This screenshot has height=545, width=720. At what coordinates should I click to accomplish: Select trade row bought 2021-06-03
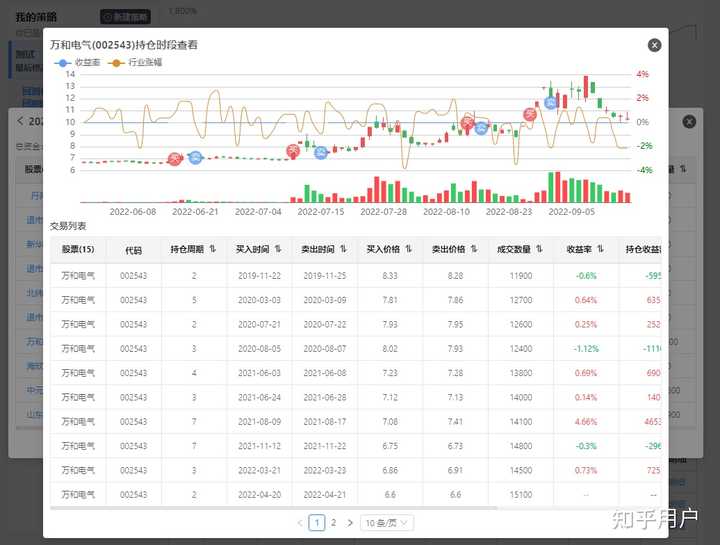(356, 373)
